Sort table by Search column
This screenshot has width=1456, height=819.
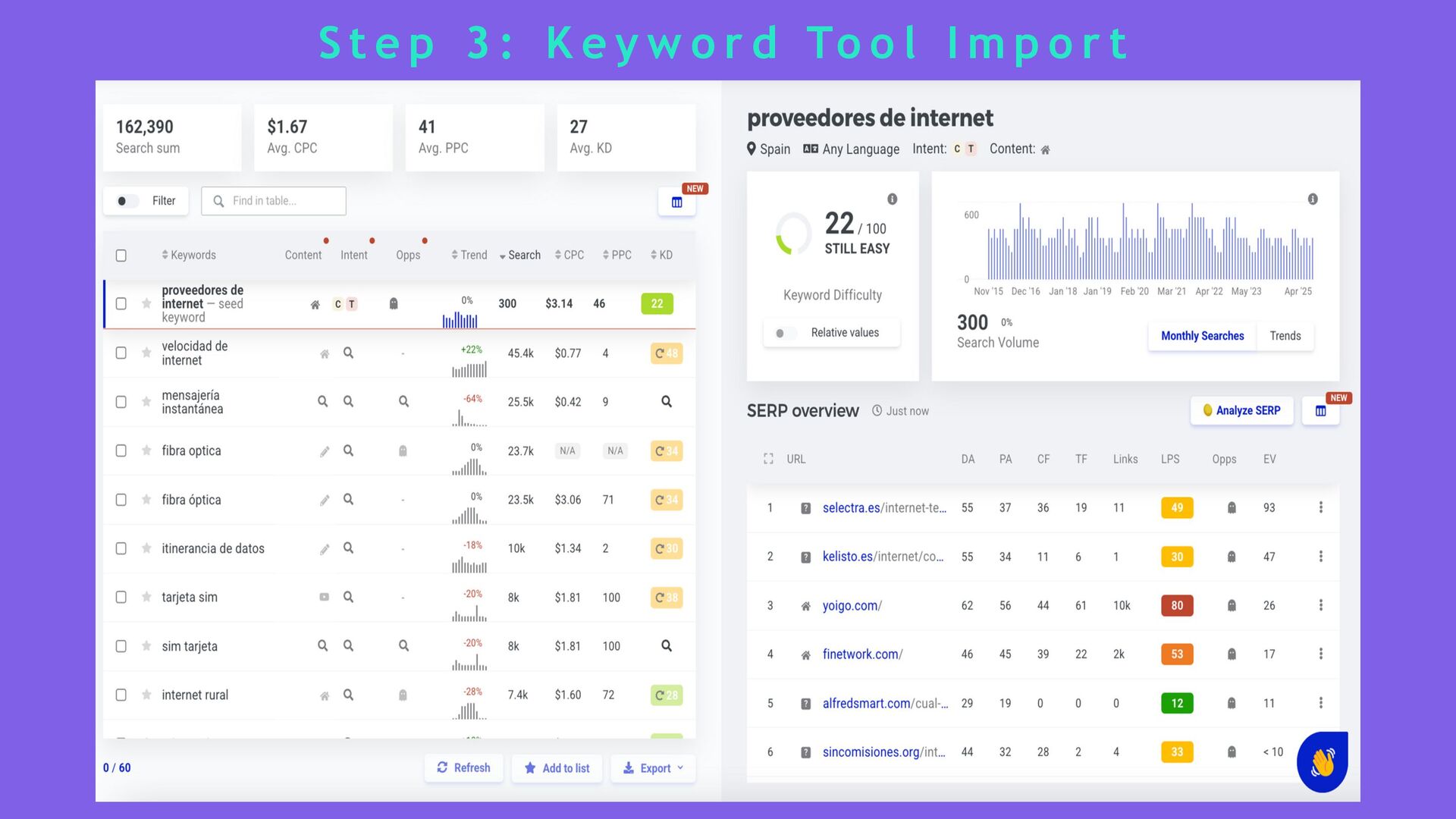[x=520, y=256]
